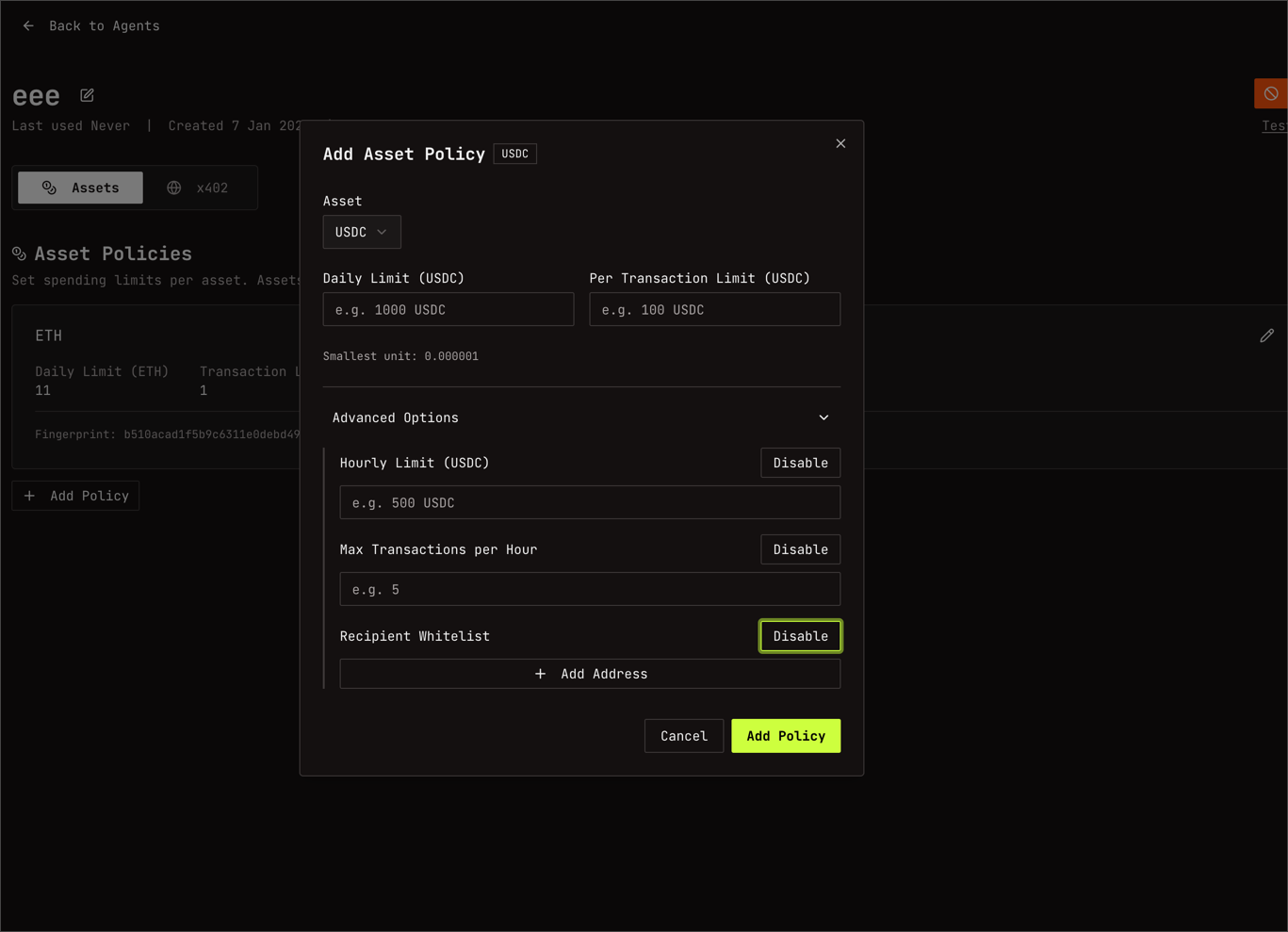Image resolution: width=1288 pixels, height=932 pixels.
Task: Click the Hourly Limit input field
Action: pyautogui.click(x=590, y=502)
